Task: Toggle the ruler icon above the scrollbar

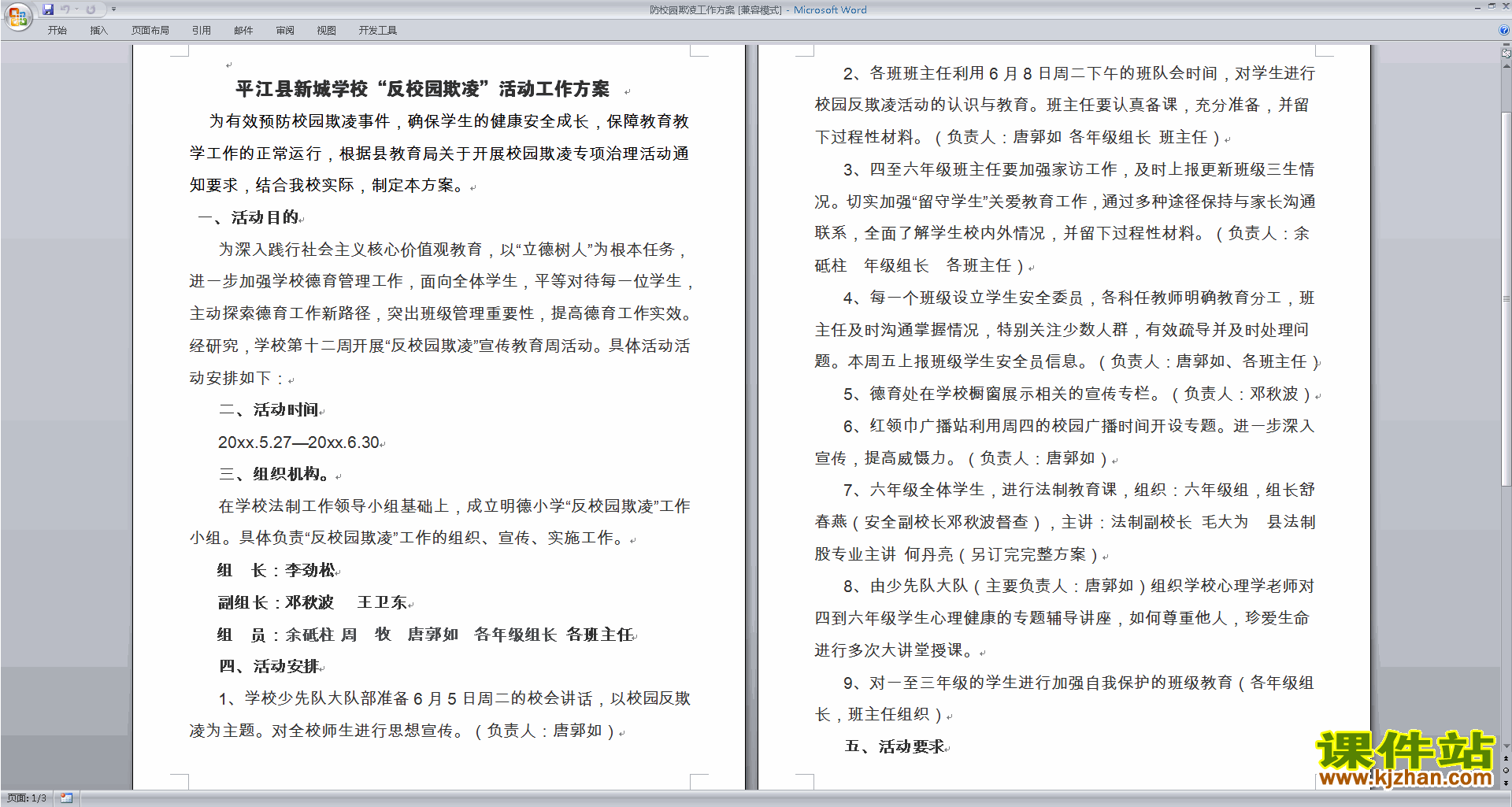Action: pyautogui.click(x=1506, y=54)
